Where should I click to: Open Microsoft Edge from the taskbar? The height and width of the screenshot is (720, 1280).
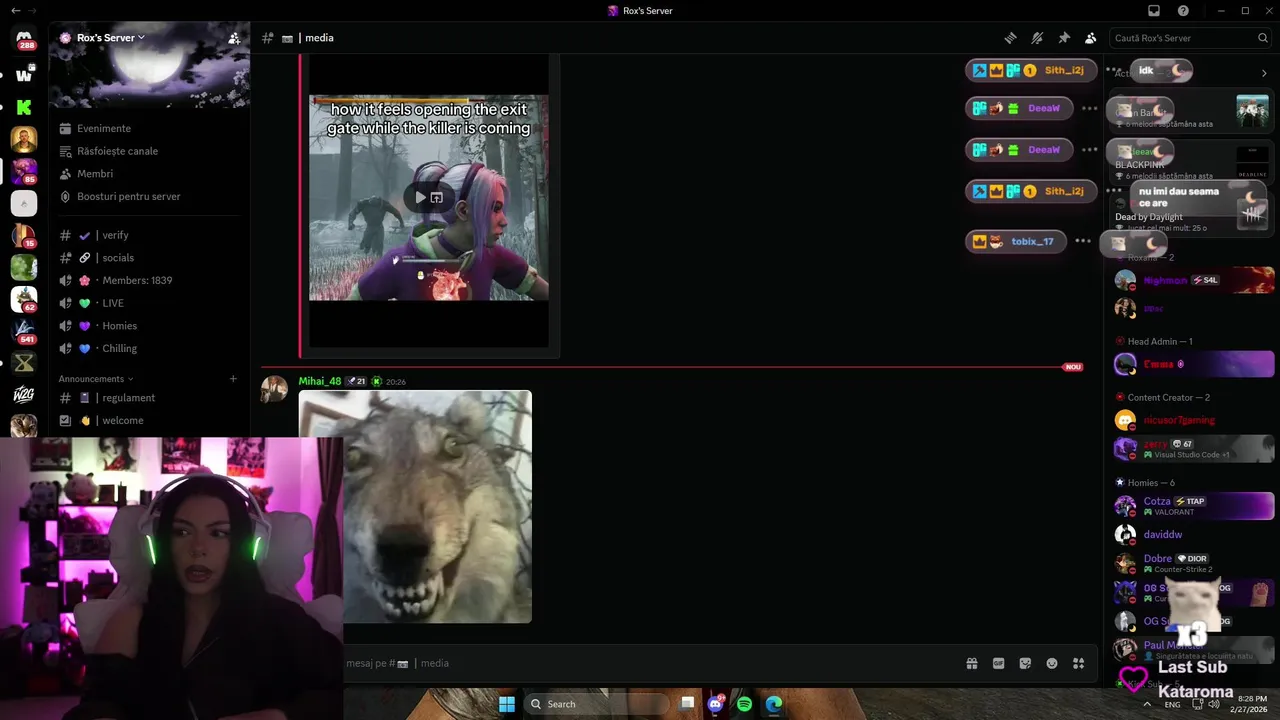[774, 704]
